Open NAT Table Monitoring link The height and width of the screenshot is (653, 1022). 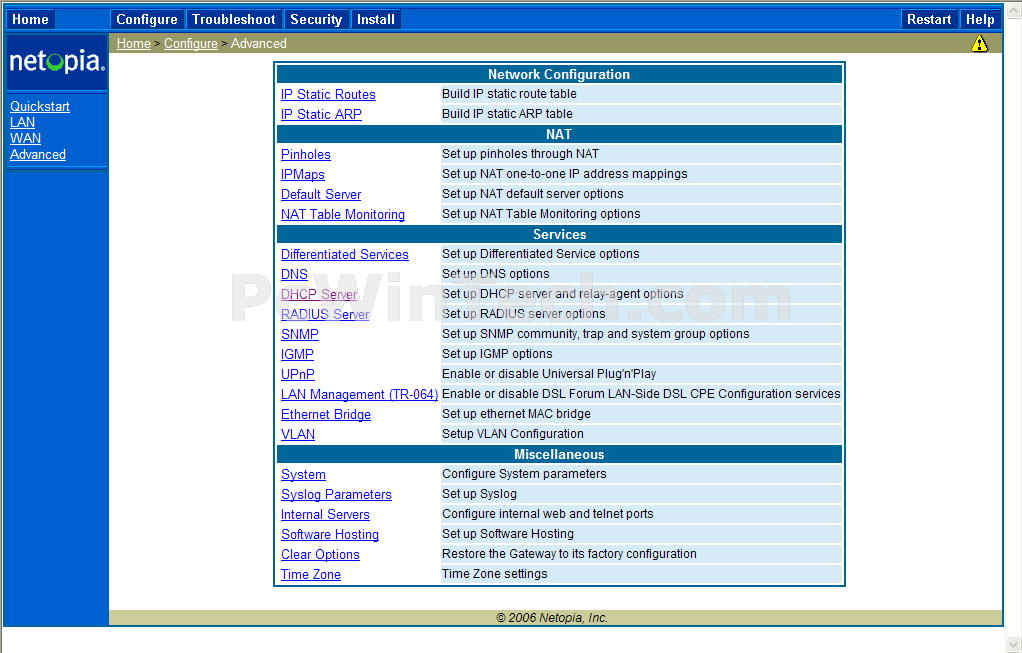343,214
